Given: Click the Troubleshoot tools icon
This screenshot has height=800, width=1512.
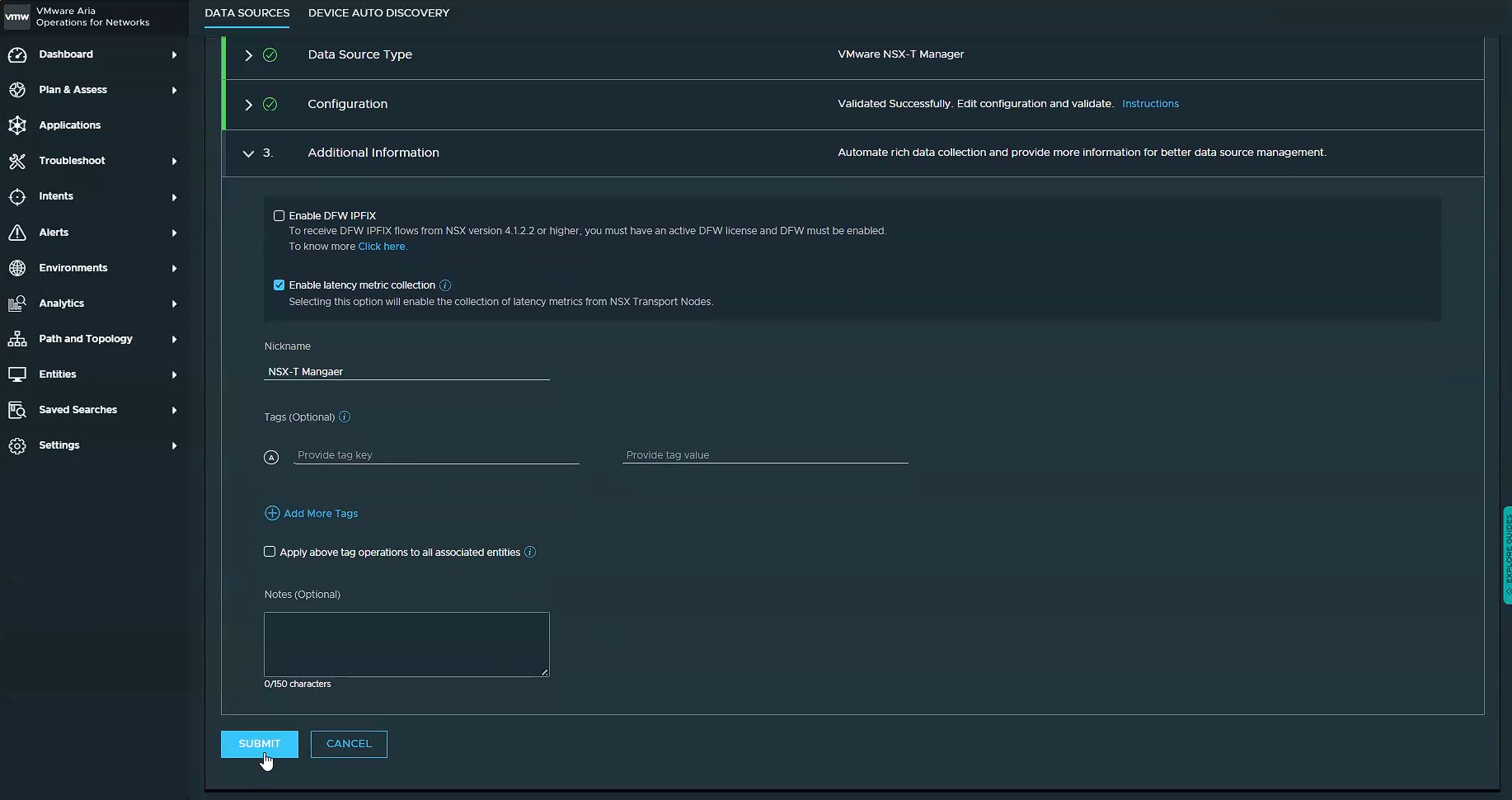Looking at the screenshot, I should pyautogui.click(x=17, y=161).
